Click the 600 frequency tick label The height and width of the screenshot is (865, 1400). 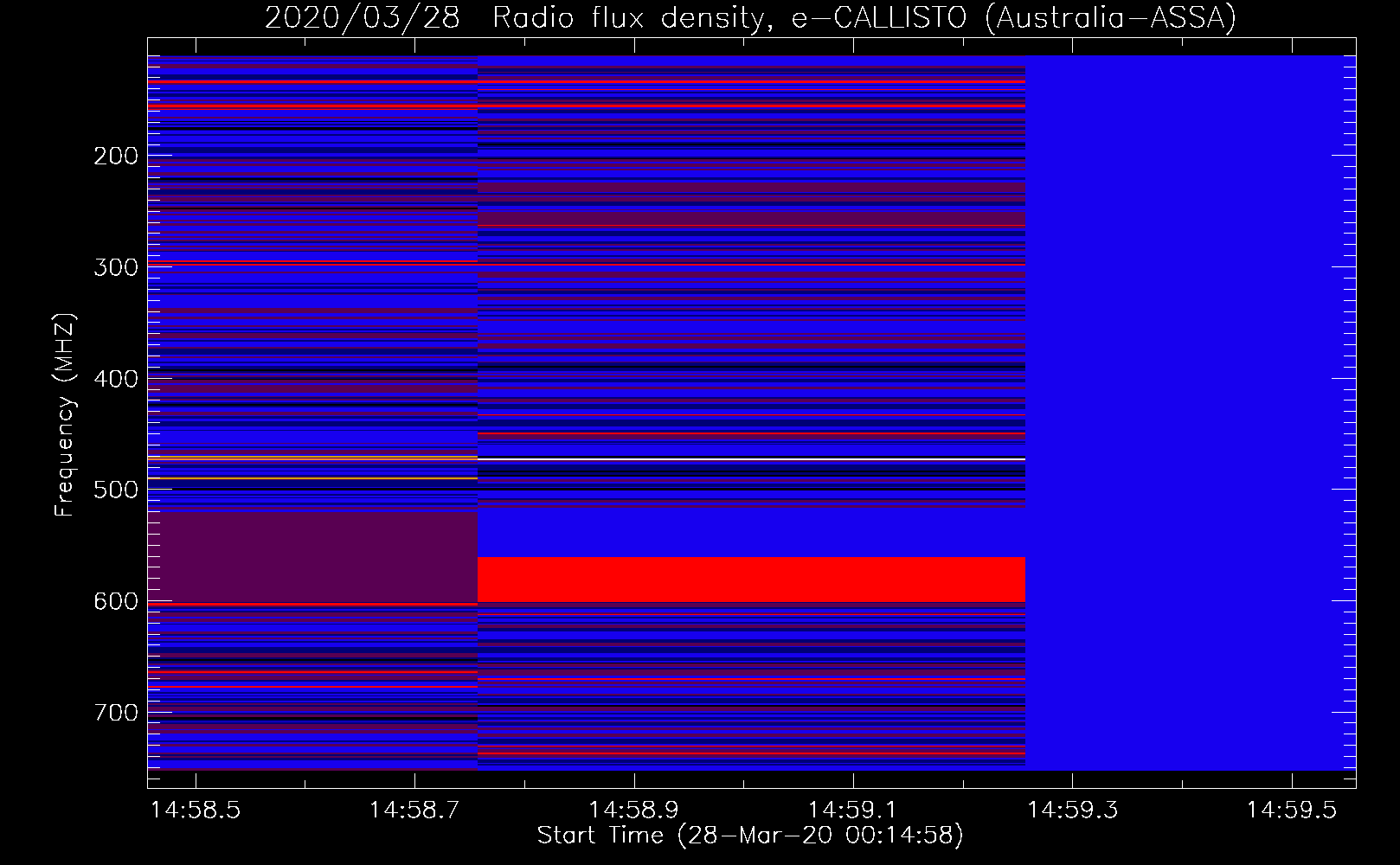pyautogui.click(x=116, y=601)
